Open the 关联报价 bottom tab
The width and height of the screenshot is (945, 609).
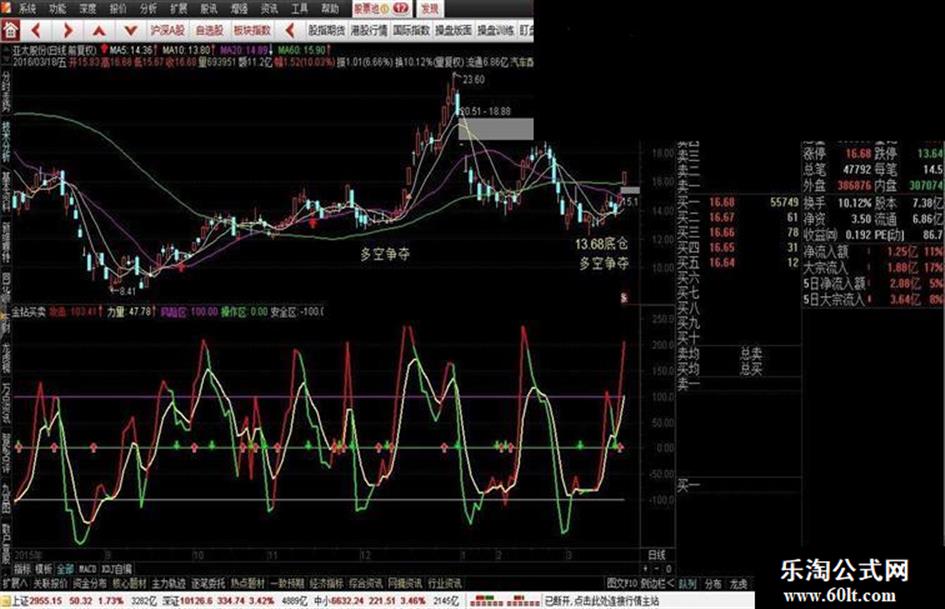[x=50, y=583]
